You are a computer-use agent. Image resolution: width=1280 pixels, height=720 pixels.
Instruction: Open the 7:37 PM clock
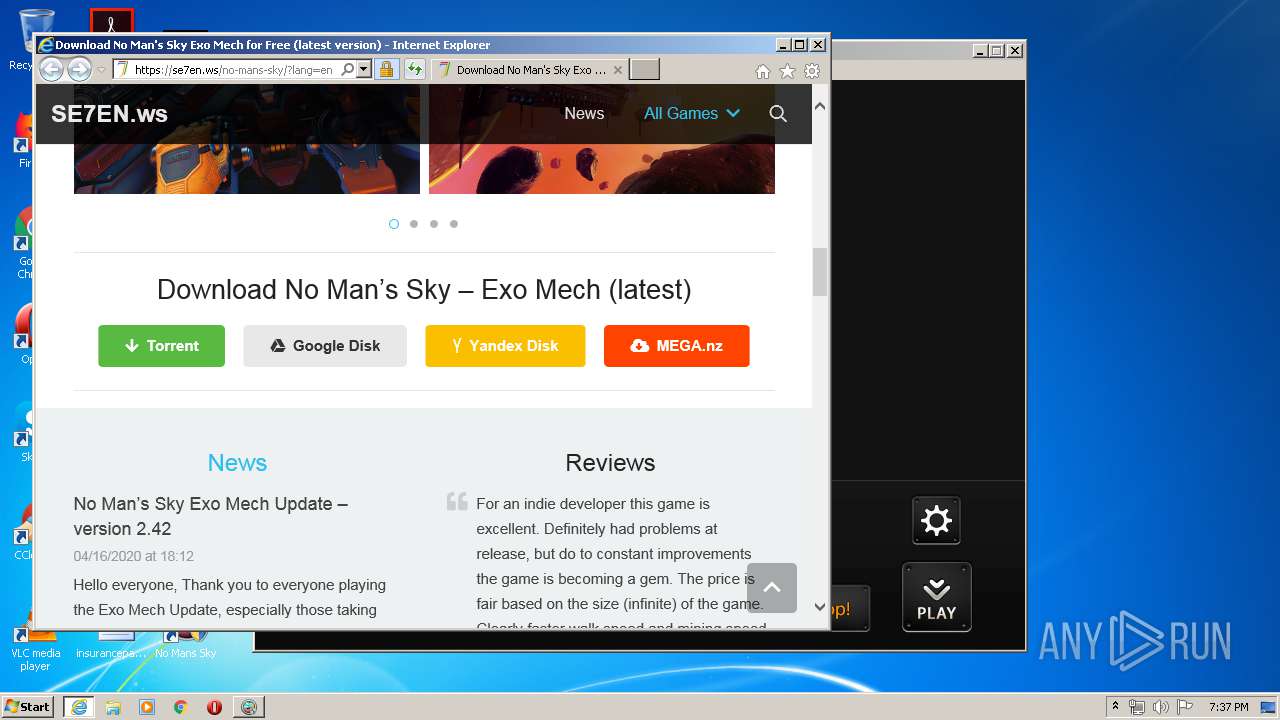(x=1228, y=707)
